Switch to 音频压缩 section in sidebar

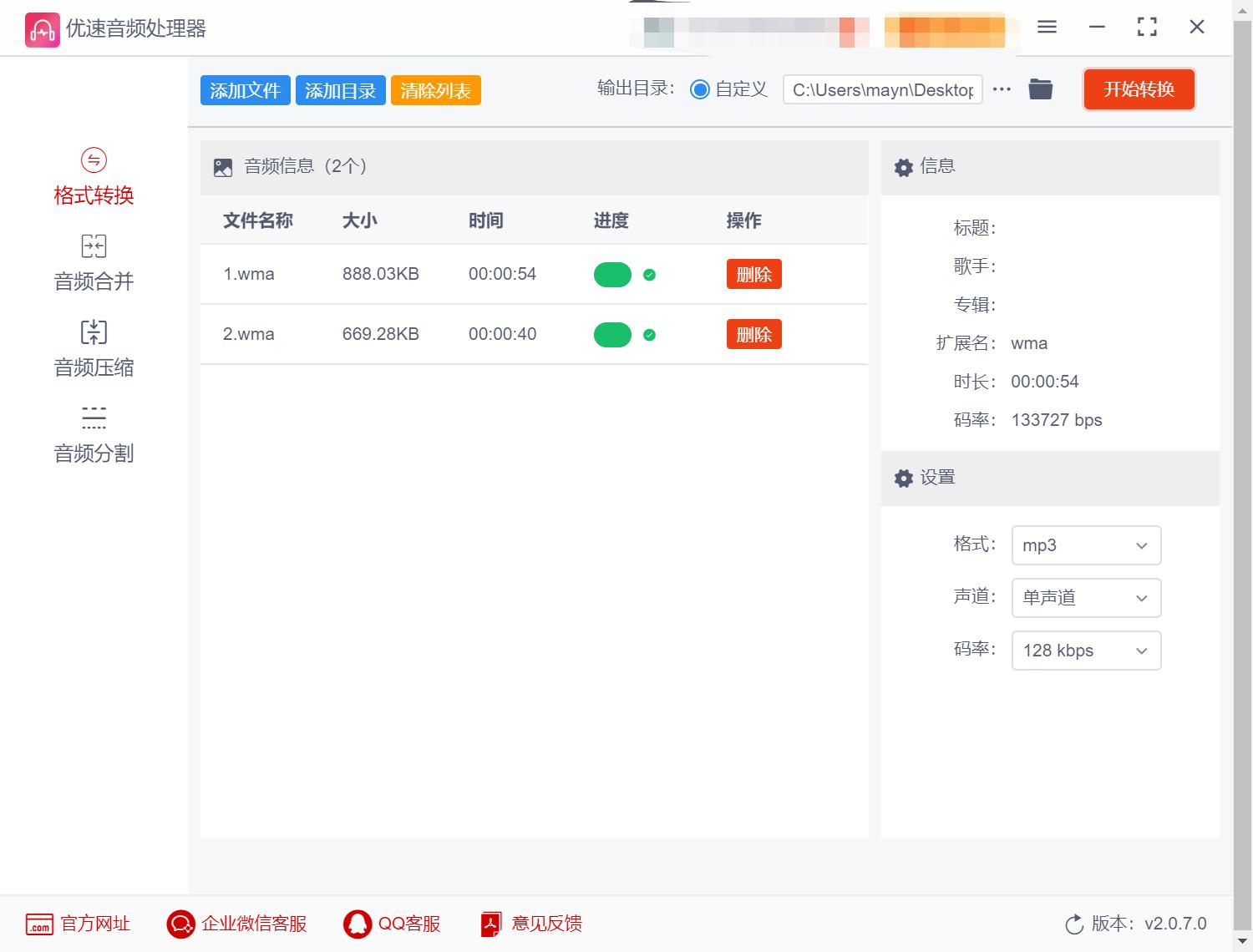(93, 367)
